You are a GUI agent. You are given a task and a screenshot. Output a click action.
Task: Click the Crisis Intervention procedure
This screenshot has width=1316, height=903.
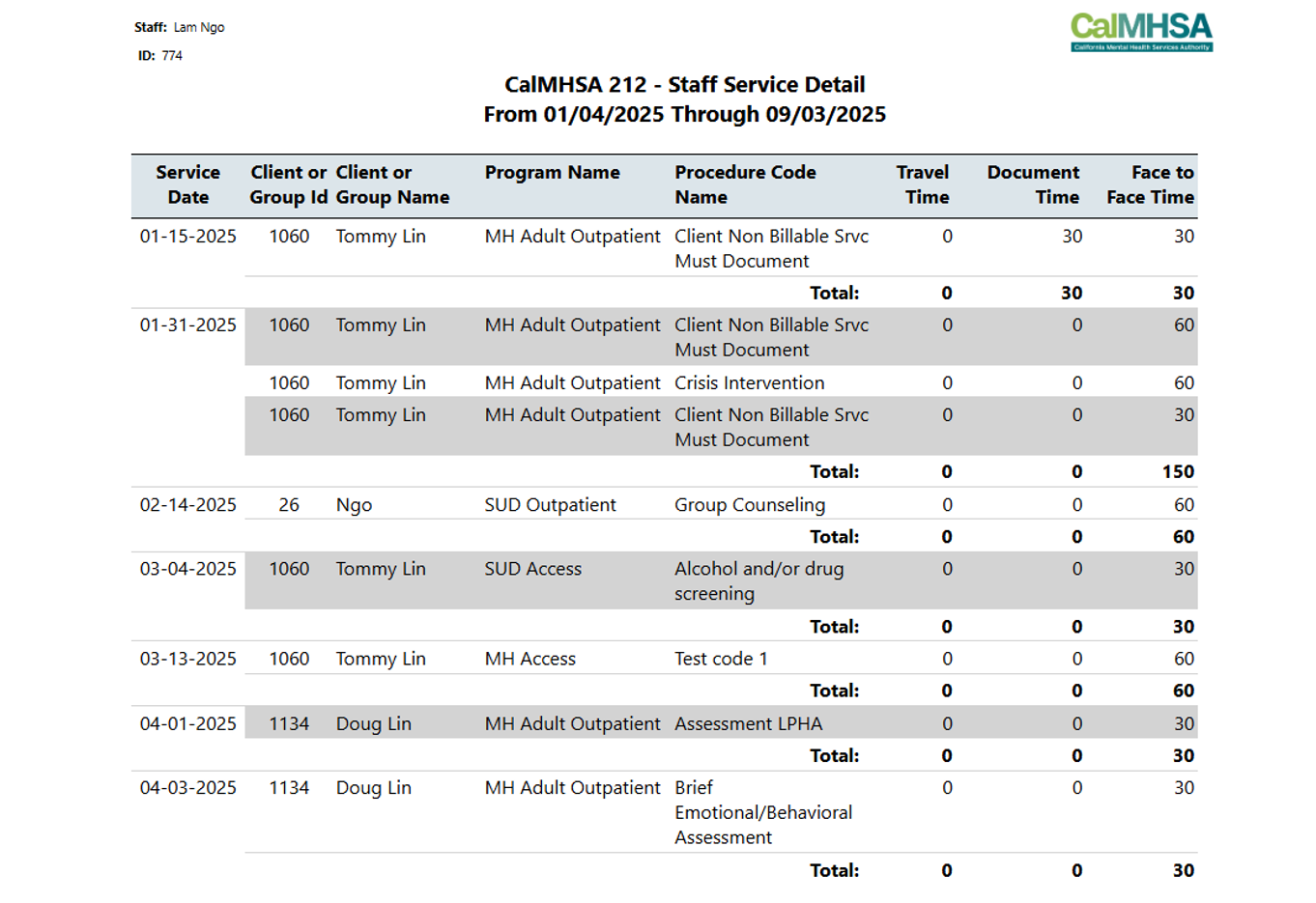(750, 382)
